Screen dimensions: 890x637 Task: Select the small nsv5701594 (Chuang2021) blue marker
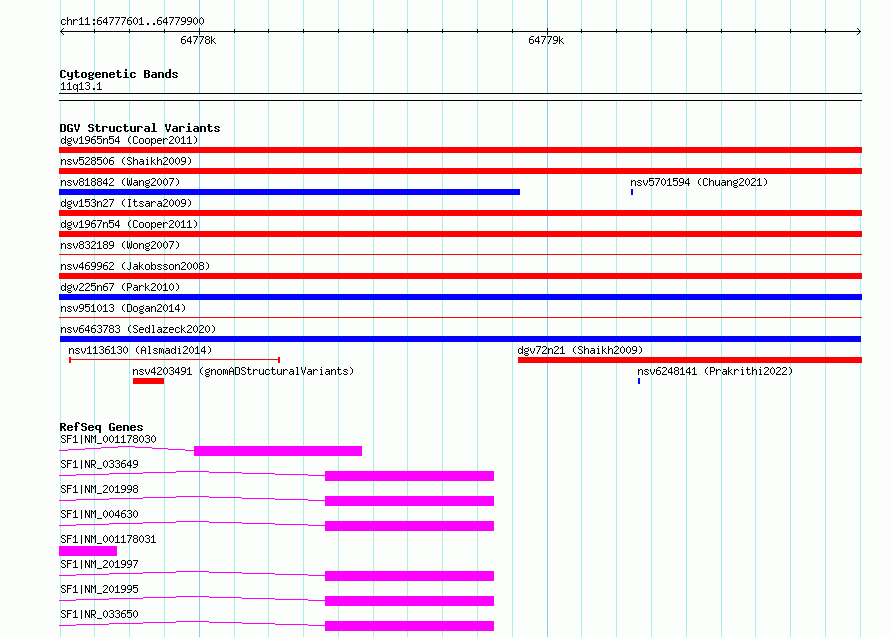click(632, 192)
